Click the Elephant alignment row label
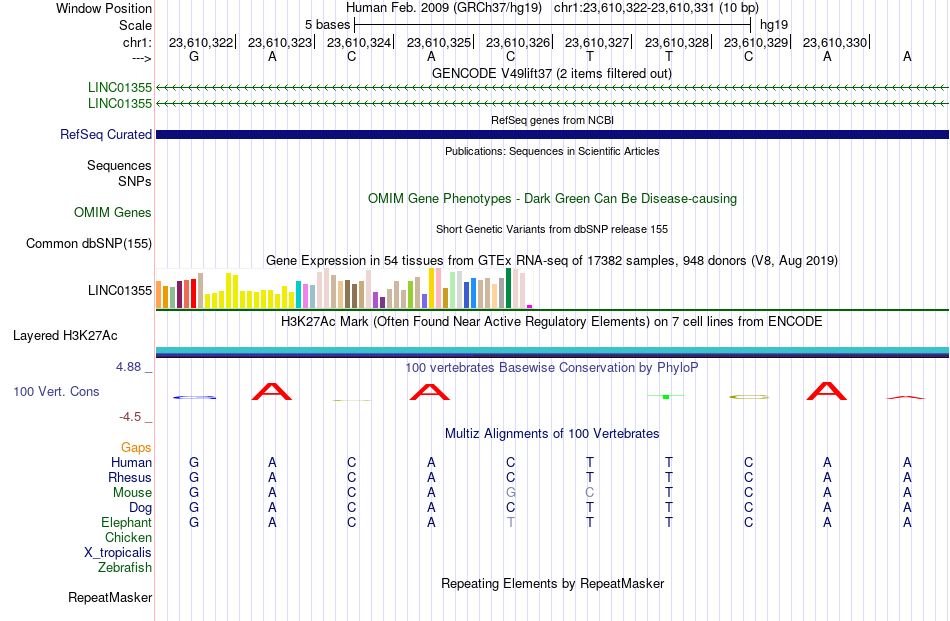The image size is (950, 621). (x=126, y=522)
